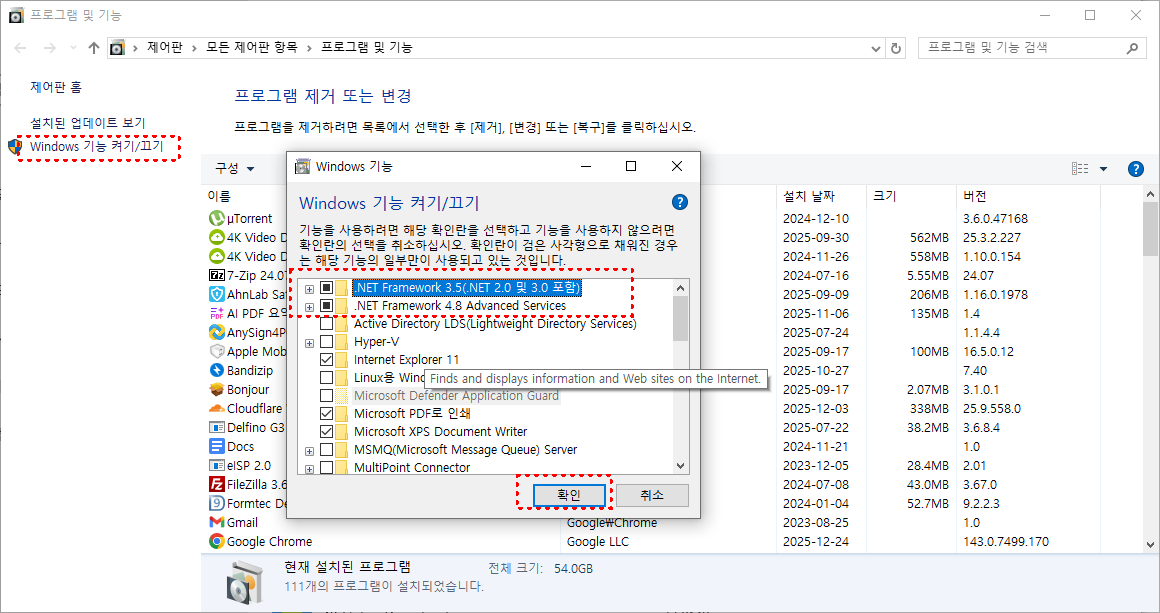
Task: Enable MultiPoint Connector checkbox
Action: (x=326, y=467)
